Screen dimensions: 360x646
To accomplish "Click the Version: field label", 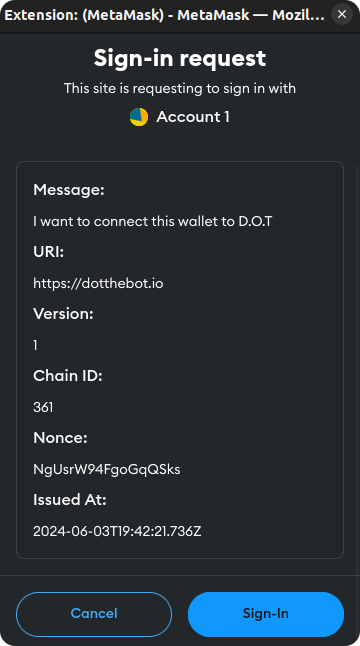I will click(63, 314).
